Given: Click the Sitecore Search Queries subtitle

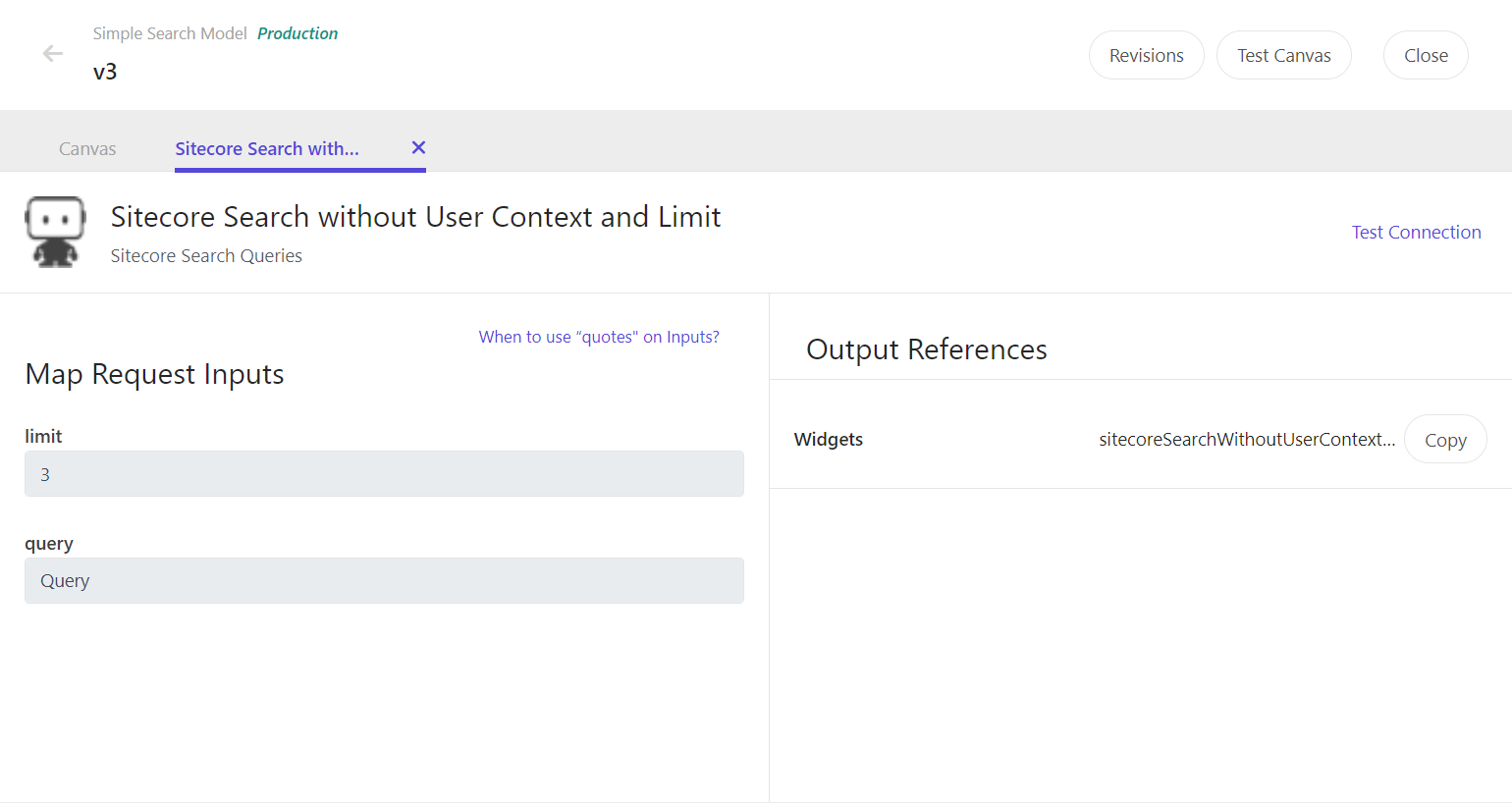Looking at the screenshot, I should click(206, 255).
